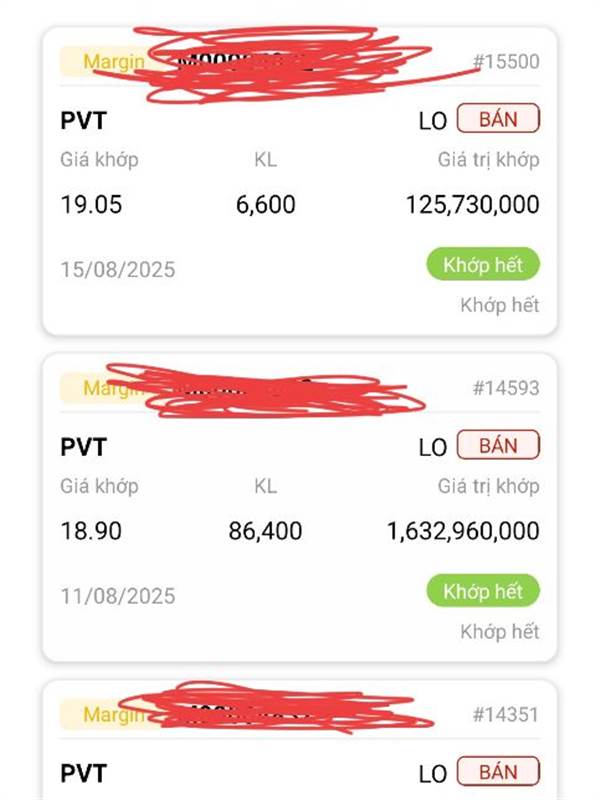Viewport: 600px width, 800px height.
Task: Open order number #15500
Action: point(506,62)
